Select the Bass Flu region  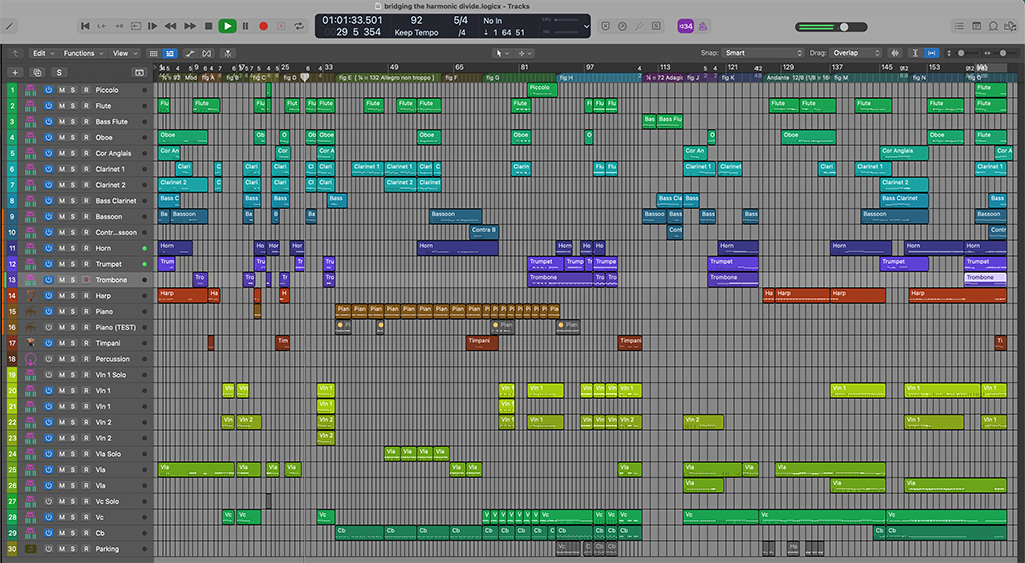pos(670,122)
